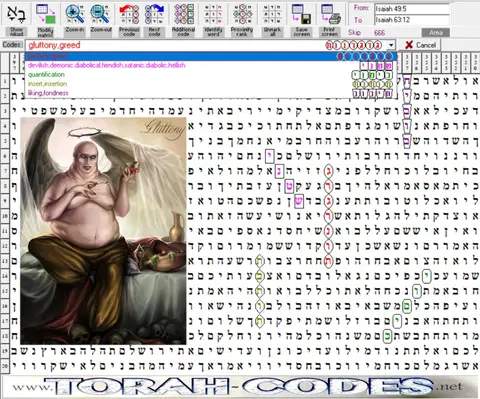Click the red circled Hebrew letters in Codes field
Viewport: 480px width, 399px height.
click(353, 45)
